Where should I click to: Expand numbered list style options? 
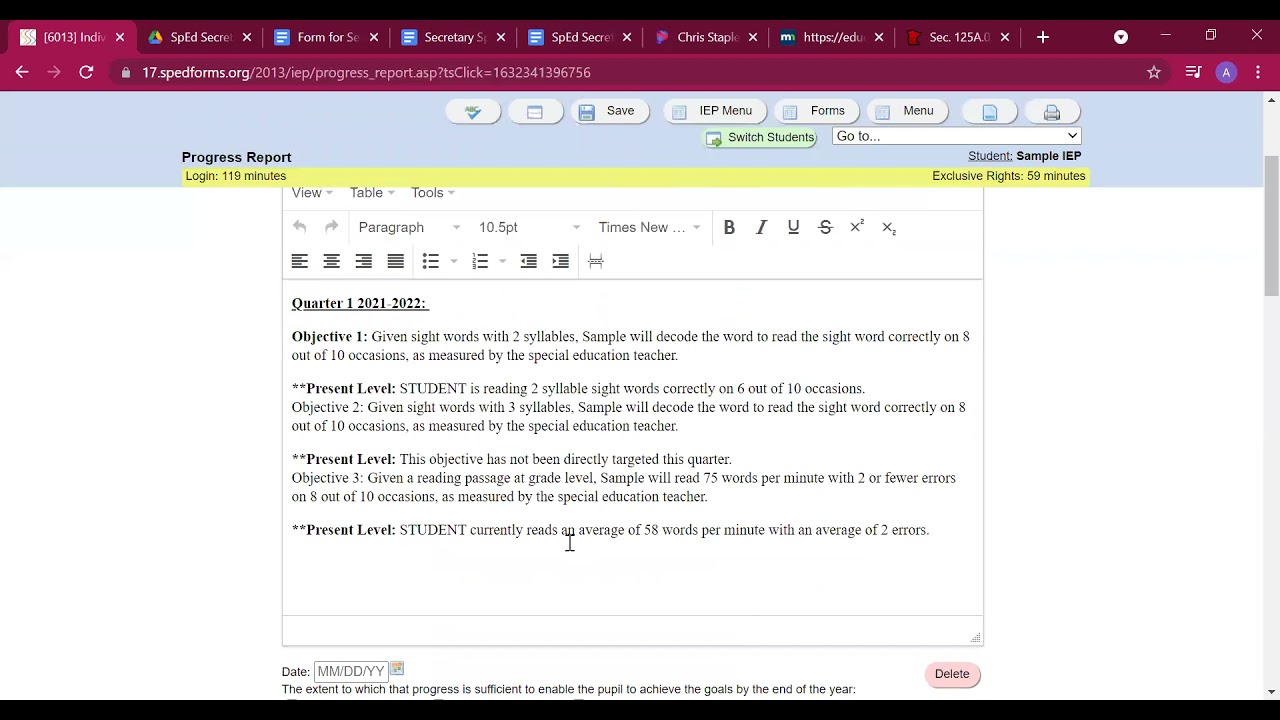tap(503, 261)
